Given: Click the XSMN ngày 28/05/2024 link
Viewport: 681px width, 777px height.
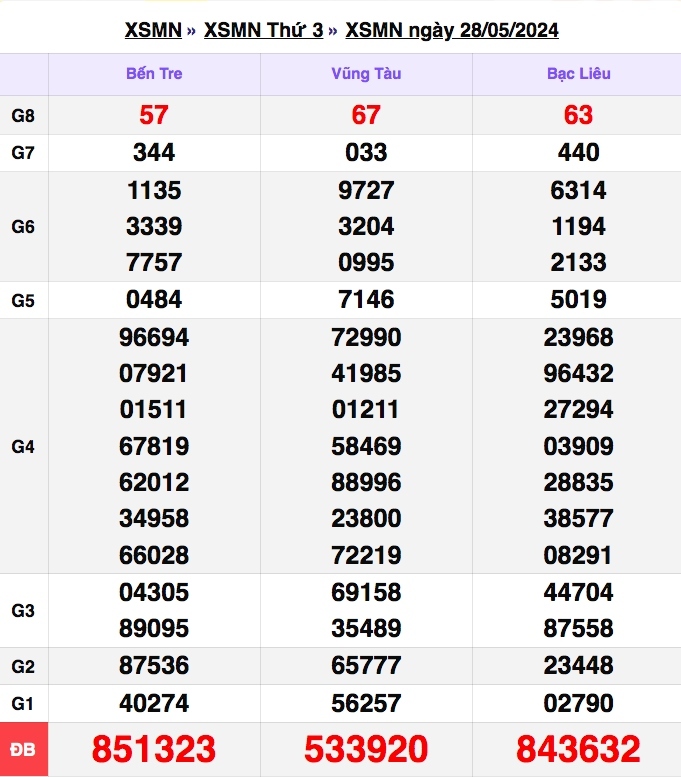Looking at the screenshot, I should (x=451, y=30).
